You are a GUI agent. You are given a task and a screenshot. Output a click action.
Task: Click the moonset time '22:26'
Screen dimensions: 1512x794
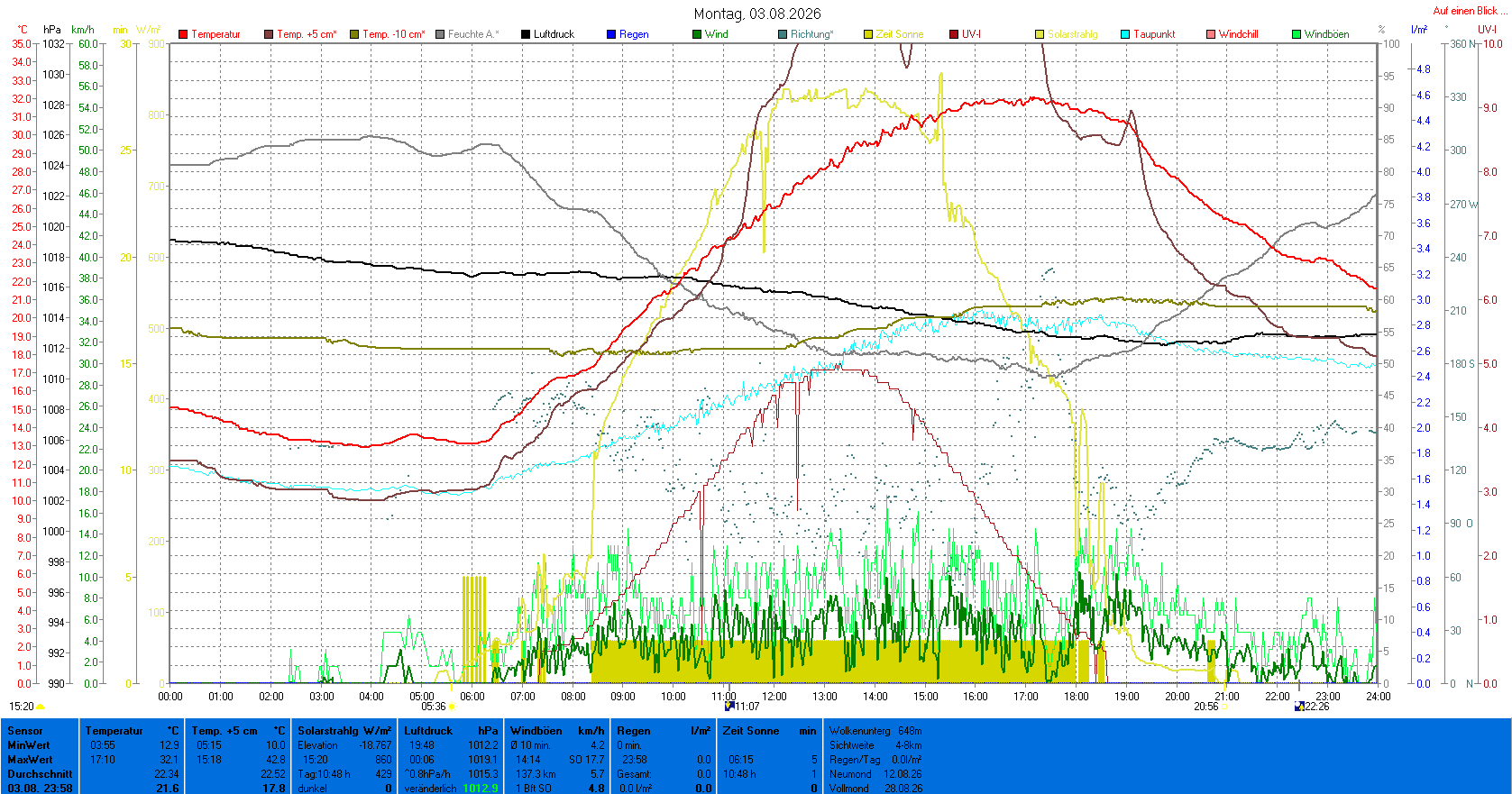click(x=1317, y=707)
